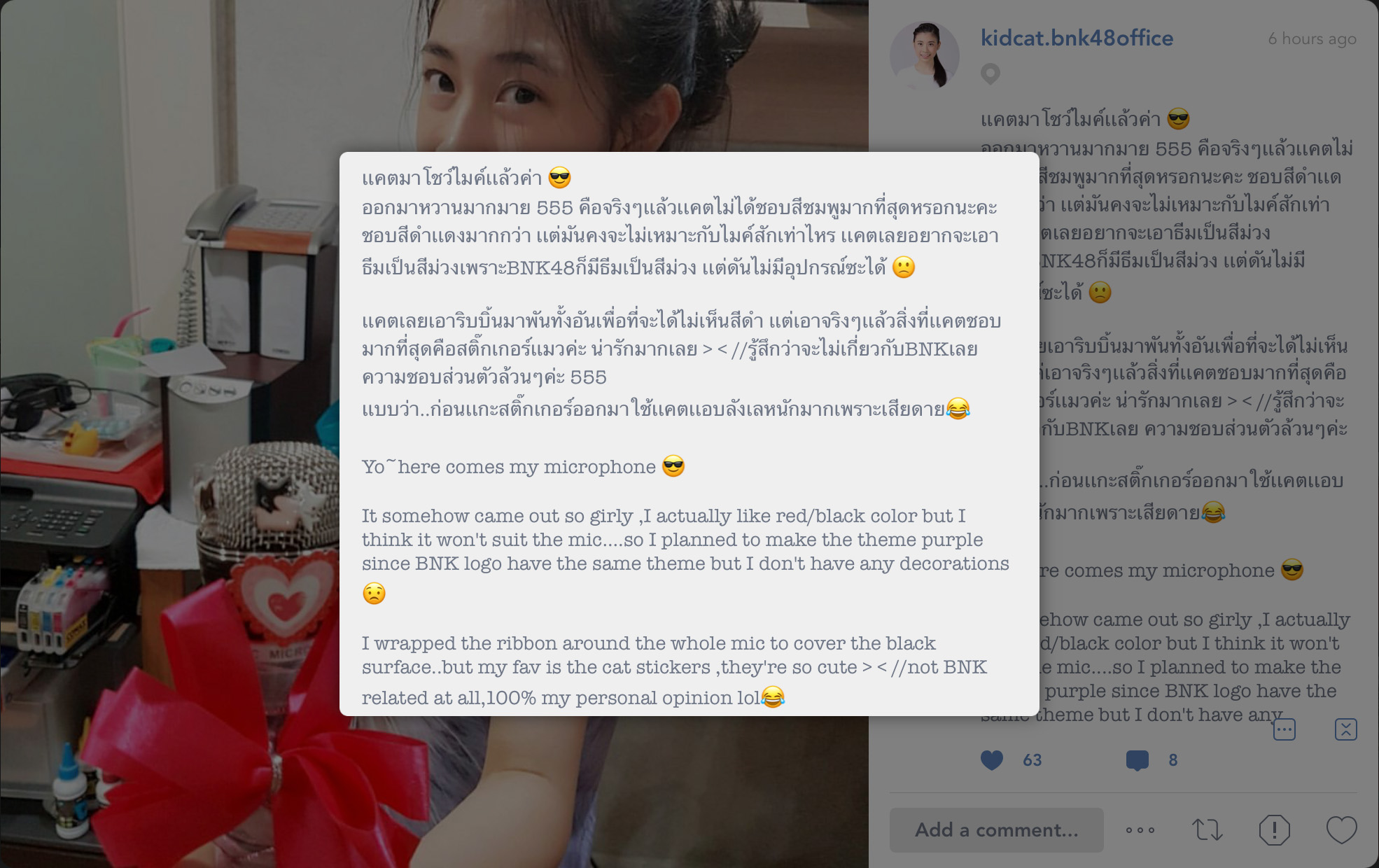View the 63 likes count
This screenshot has width=1379, height=868.
(1032, 760)
